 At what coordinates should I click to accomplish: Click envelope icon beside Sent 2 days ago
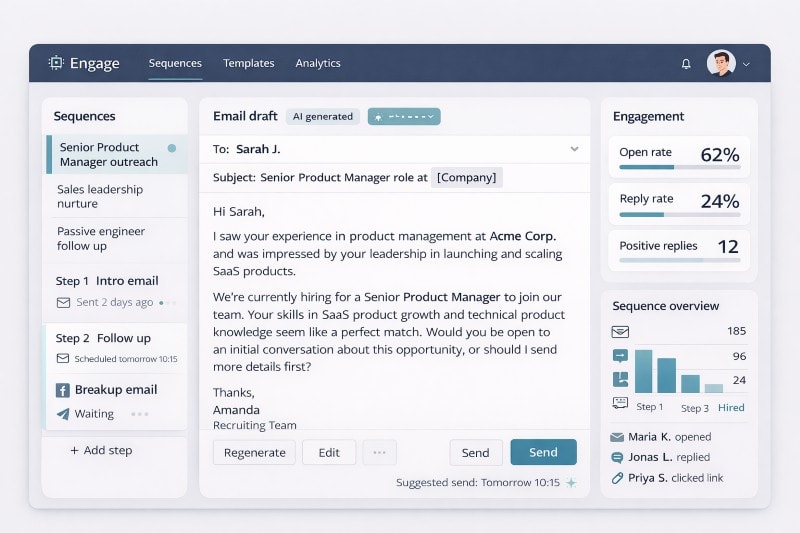(x=63, y=302)
